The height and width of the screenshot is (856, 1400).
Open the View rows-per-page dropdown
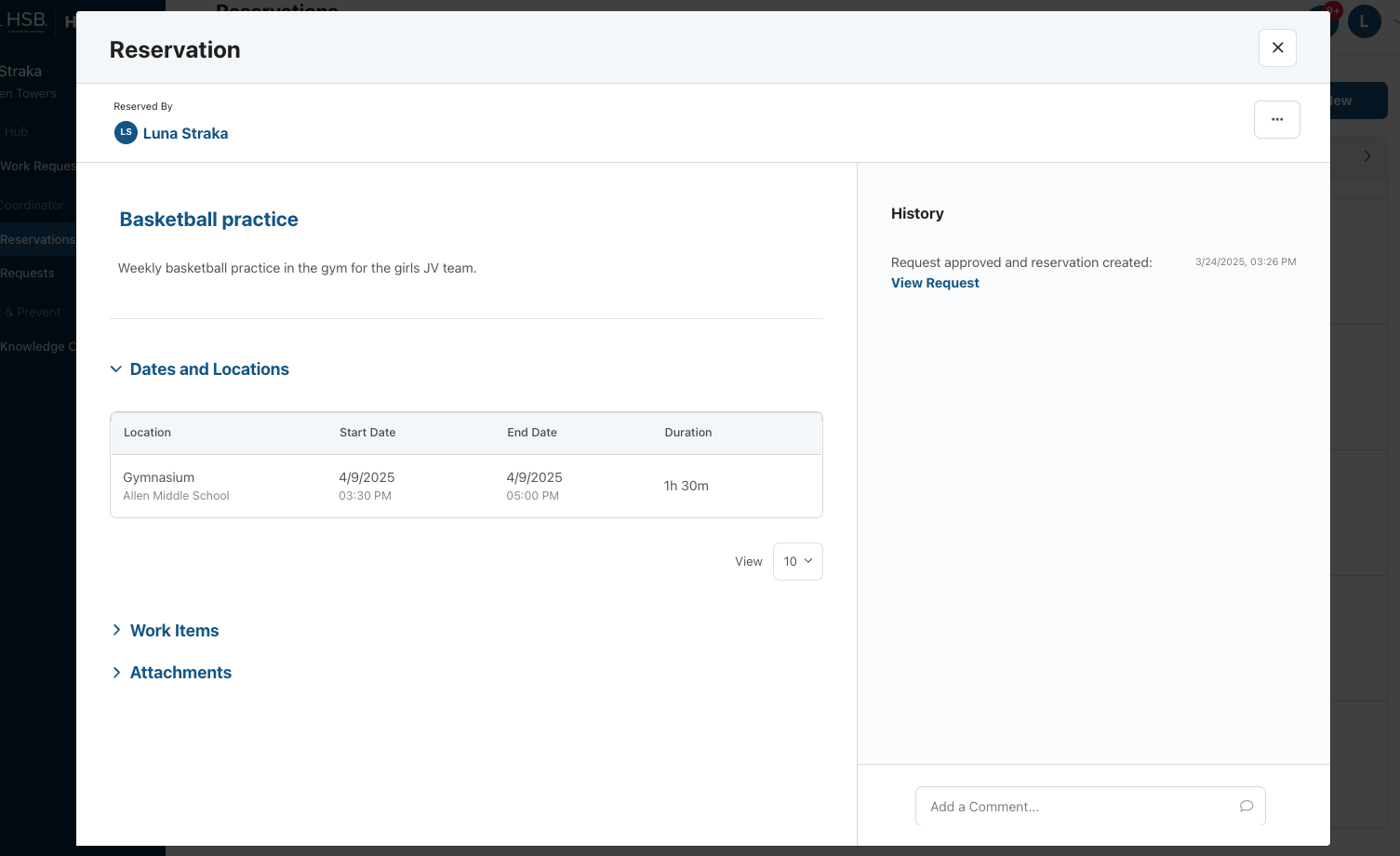click(797, 561)
